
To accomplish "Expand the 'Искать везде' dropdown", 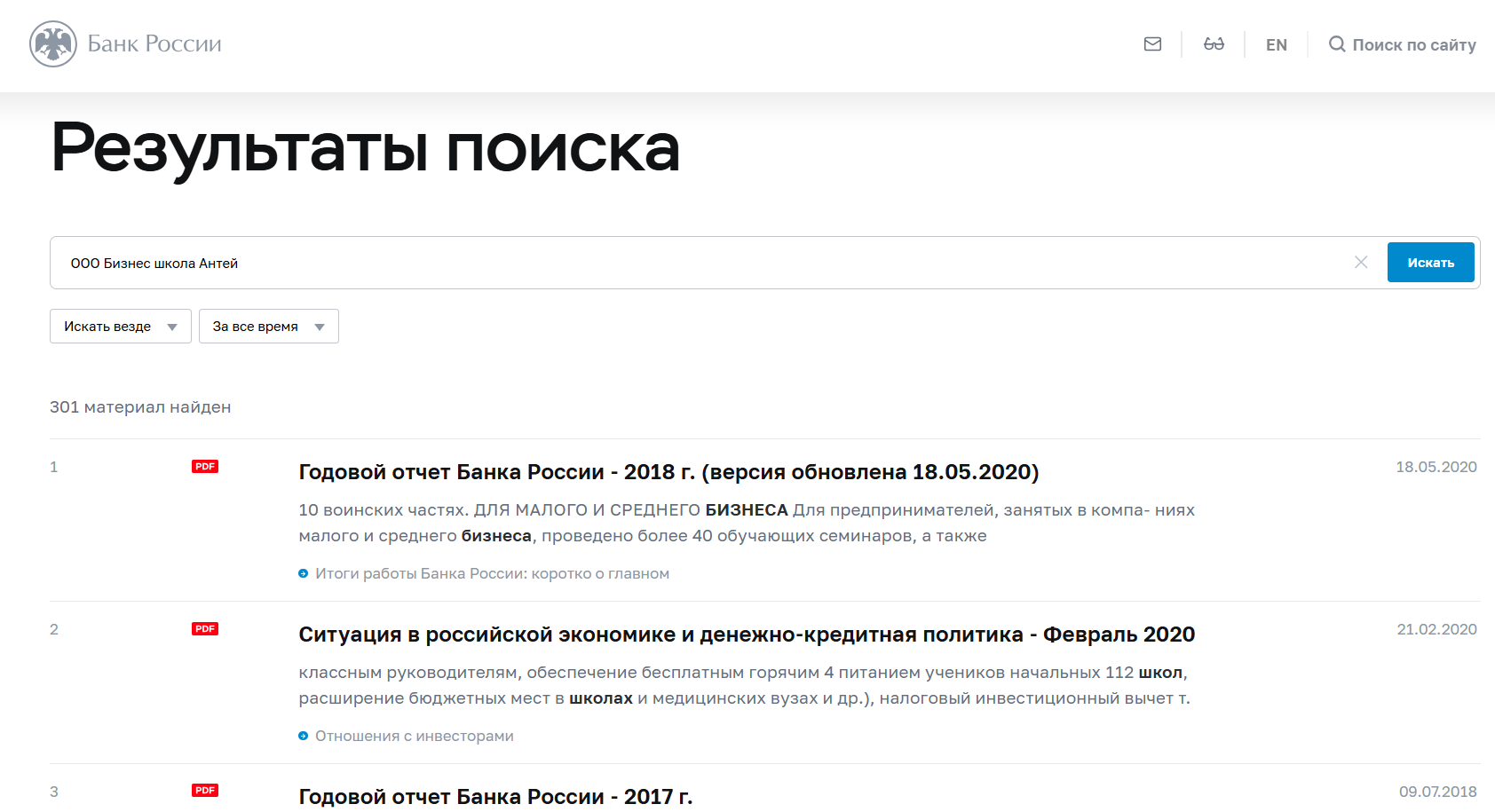I will [121, 327].
